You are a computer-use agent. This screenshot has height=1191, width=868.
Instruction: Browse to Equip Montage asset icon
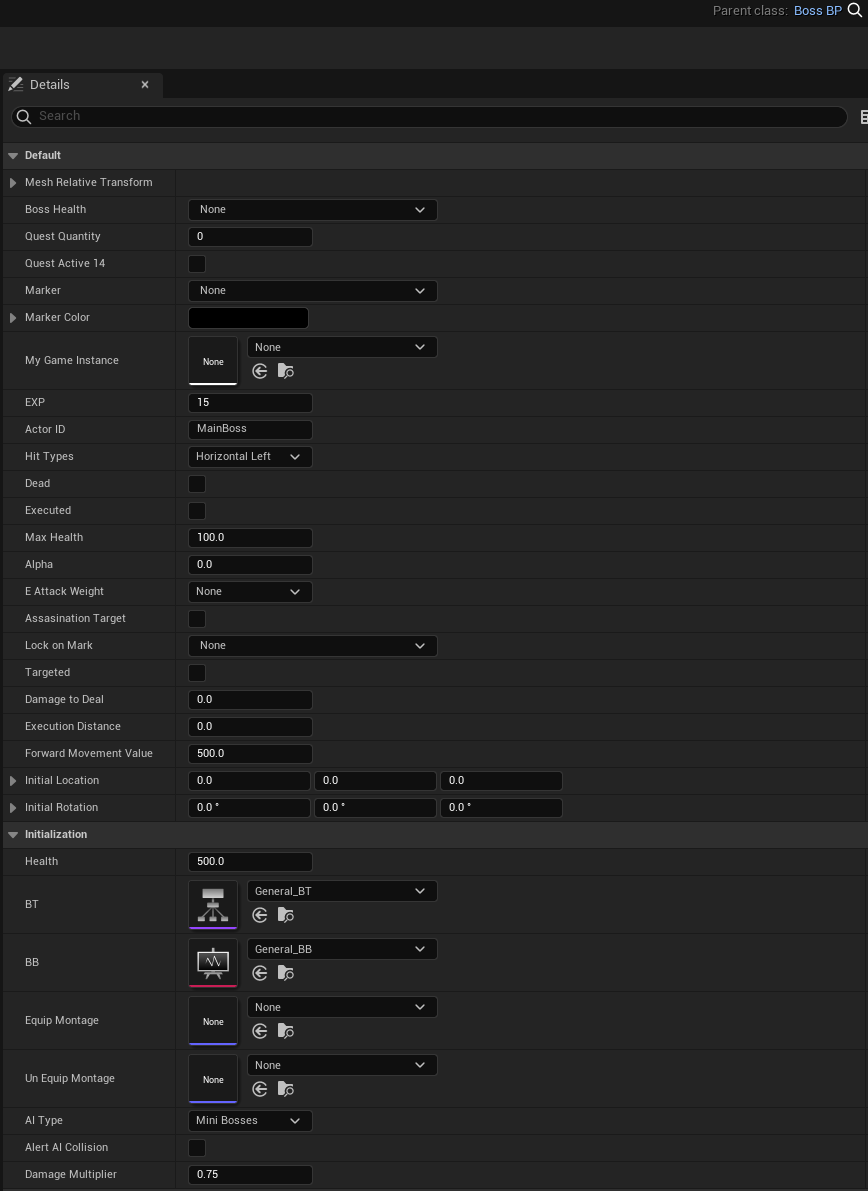tap(286, 1031)
